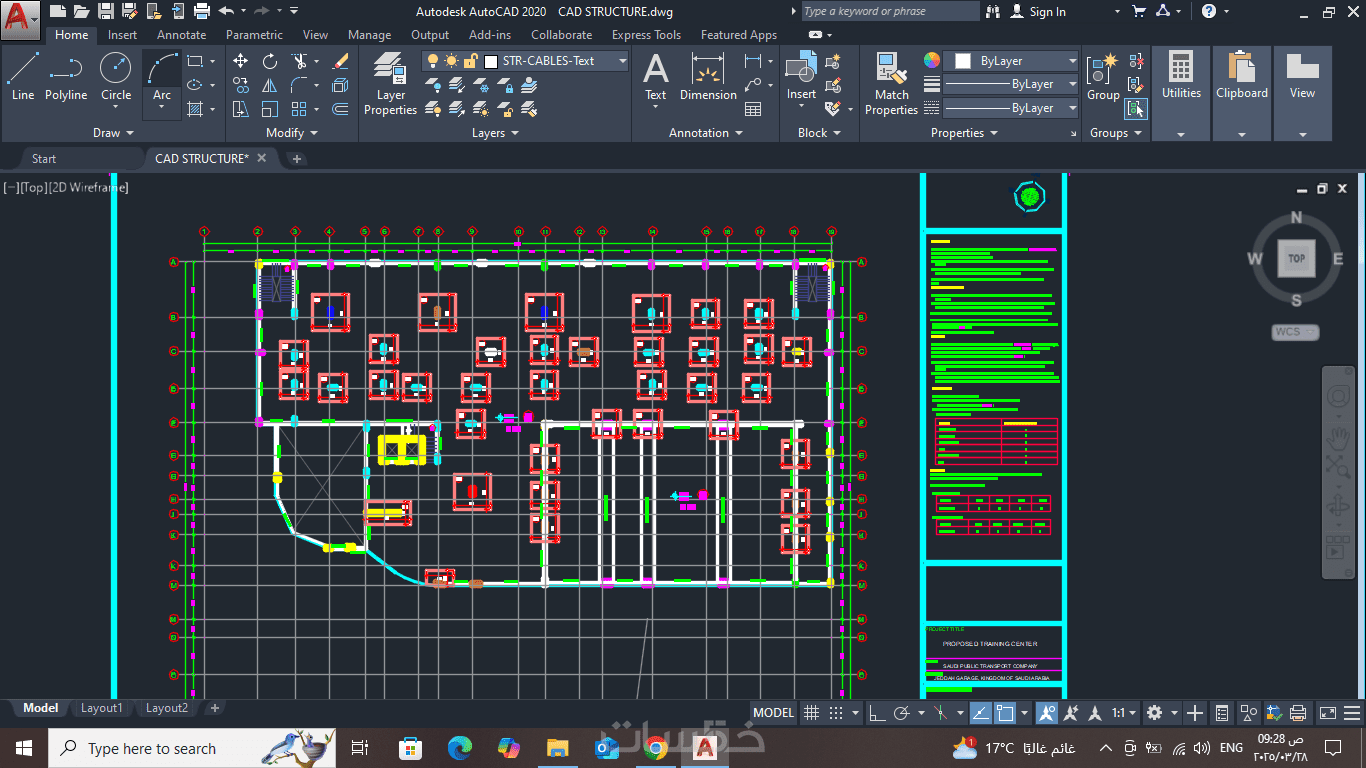Switch to the Layout1 tab
The image size is (1366, 768).
101,708
